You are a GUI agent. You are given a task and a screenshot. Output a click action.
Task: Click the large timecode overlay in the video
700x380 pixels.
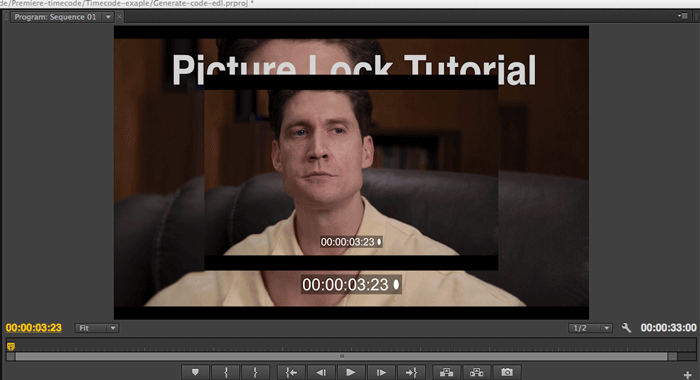pos(351,284)
